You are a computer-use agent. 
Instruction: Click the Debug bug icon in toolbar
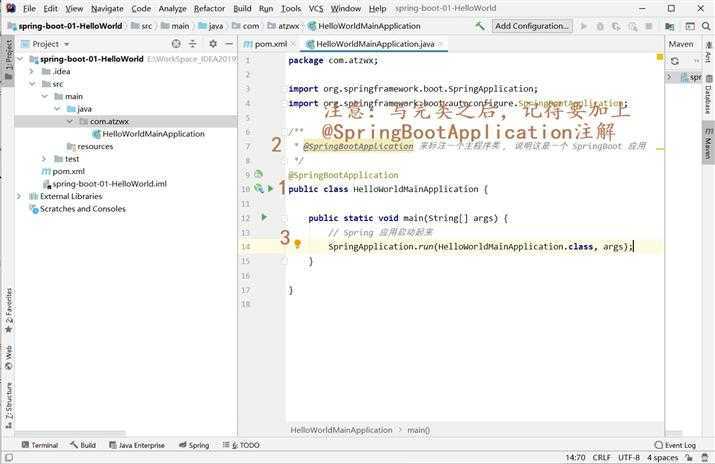pyautogui.click(x=600, y=26)
